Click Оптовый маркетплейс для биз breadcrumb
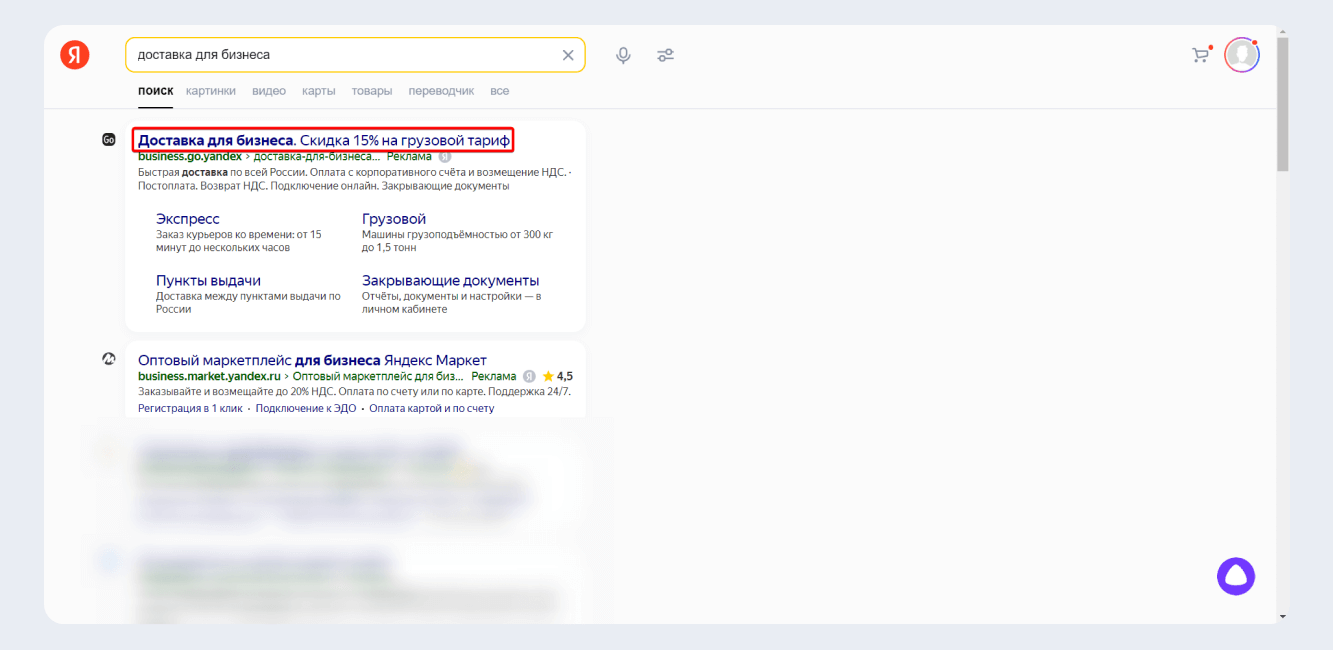Viewport: 1333px width, 650px height. (x=378, y=376)
